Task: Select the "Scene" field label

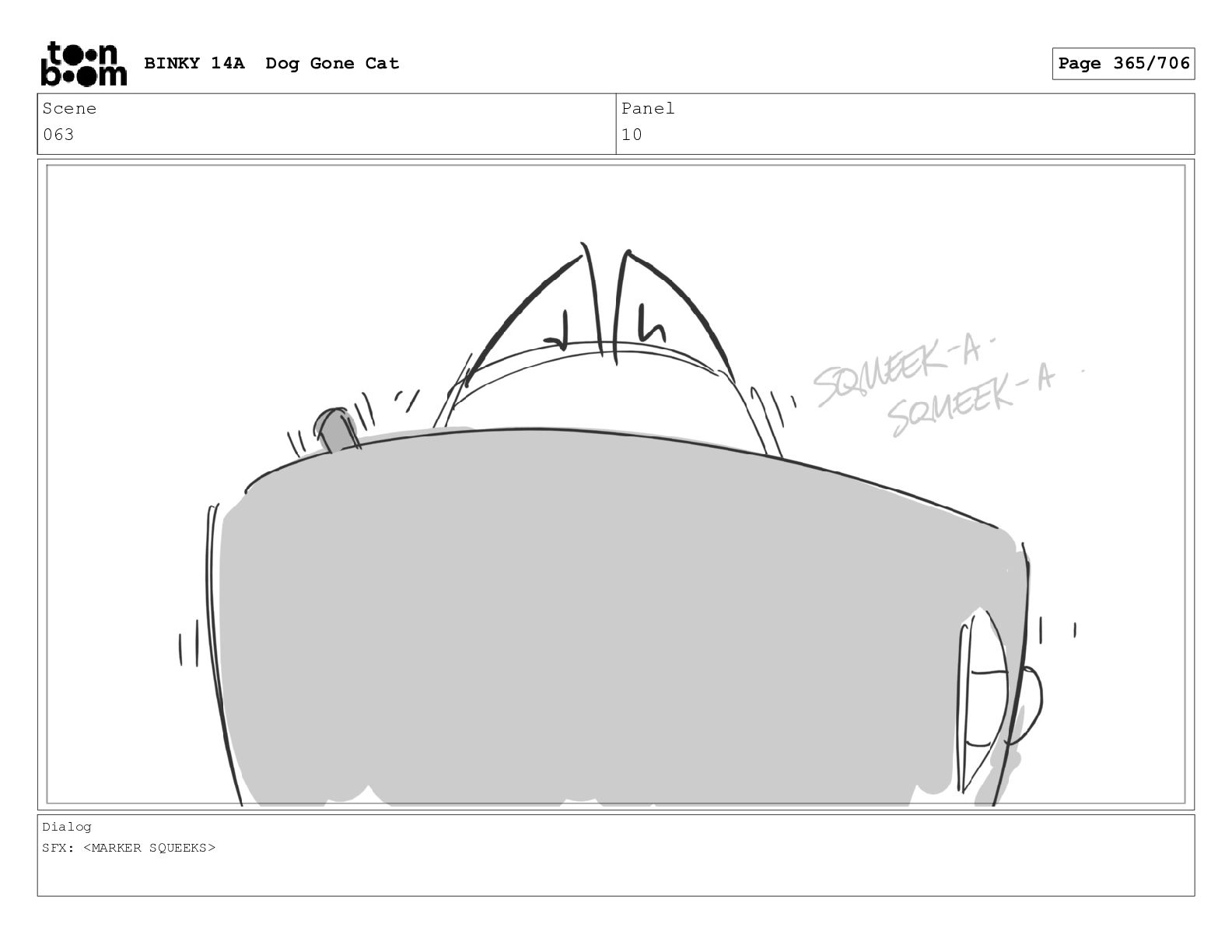Action: tap(69, 109)
